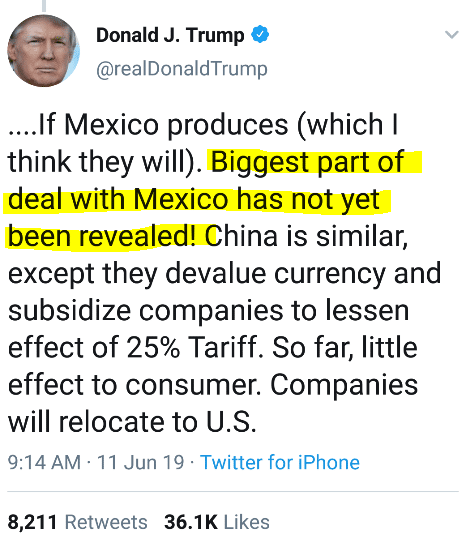The height and width of the screenshot is (539, 473).
Task: Open the @realDonaldTrump handle
Action: [x=182, y=69]
